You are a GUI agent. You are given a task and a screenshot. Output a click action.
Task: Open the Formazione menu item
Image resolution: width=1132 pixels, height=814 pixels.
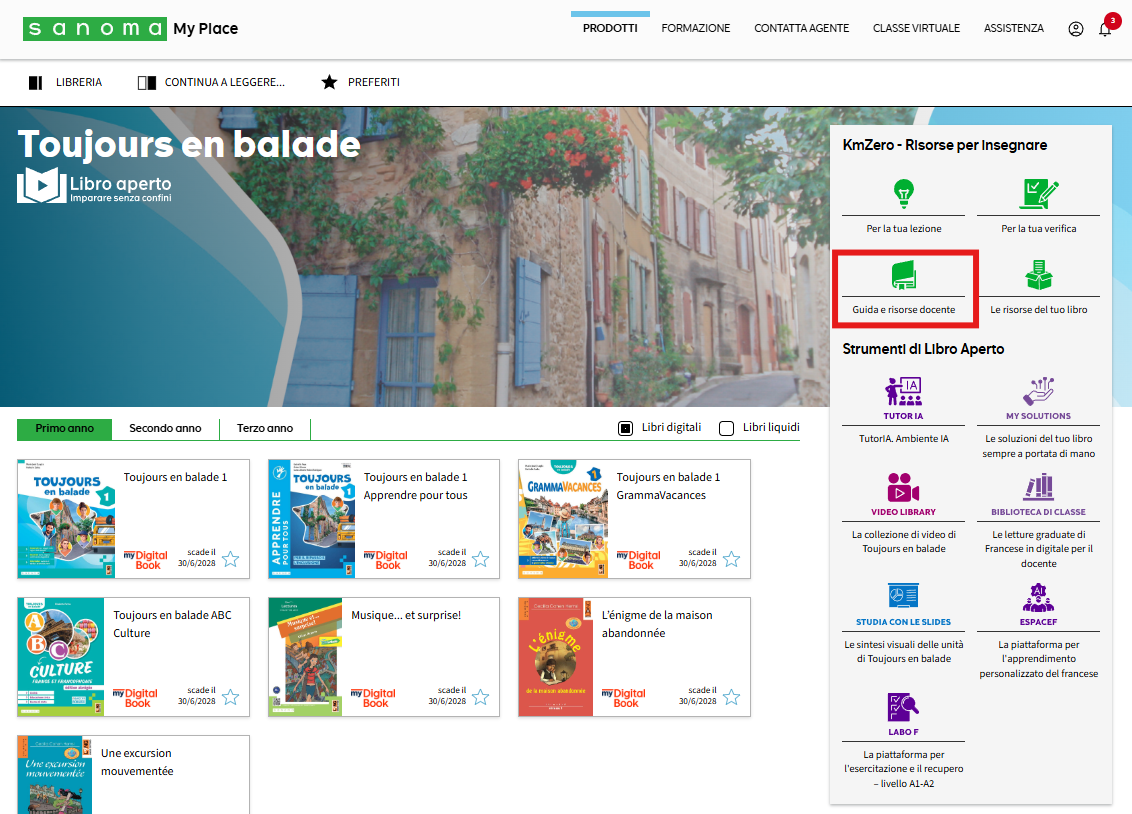coord(696,28)
